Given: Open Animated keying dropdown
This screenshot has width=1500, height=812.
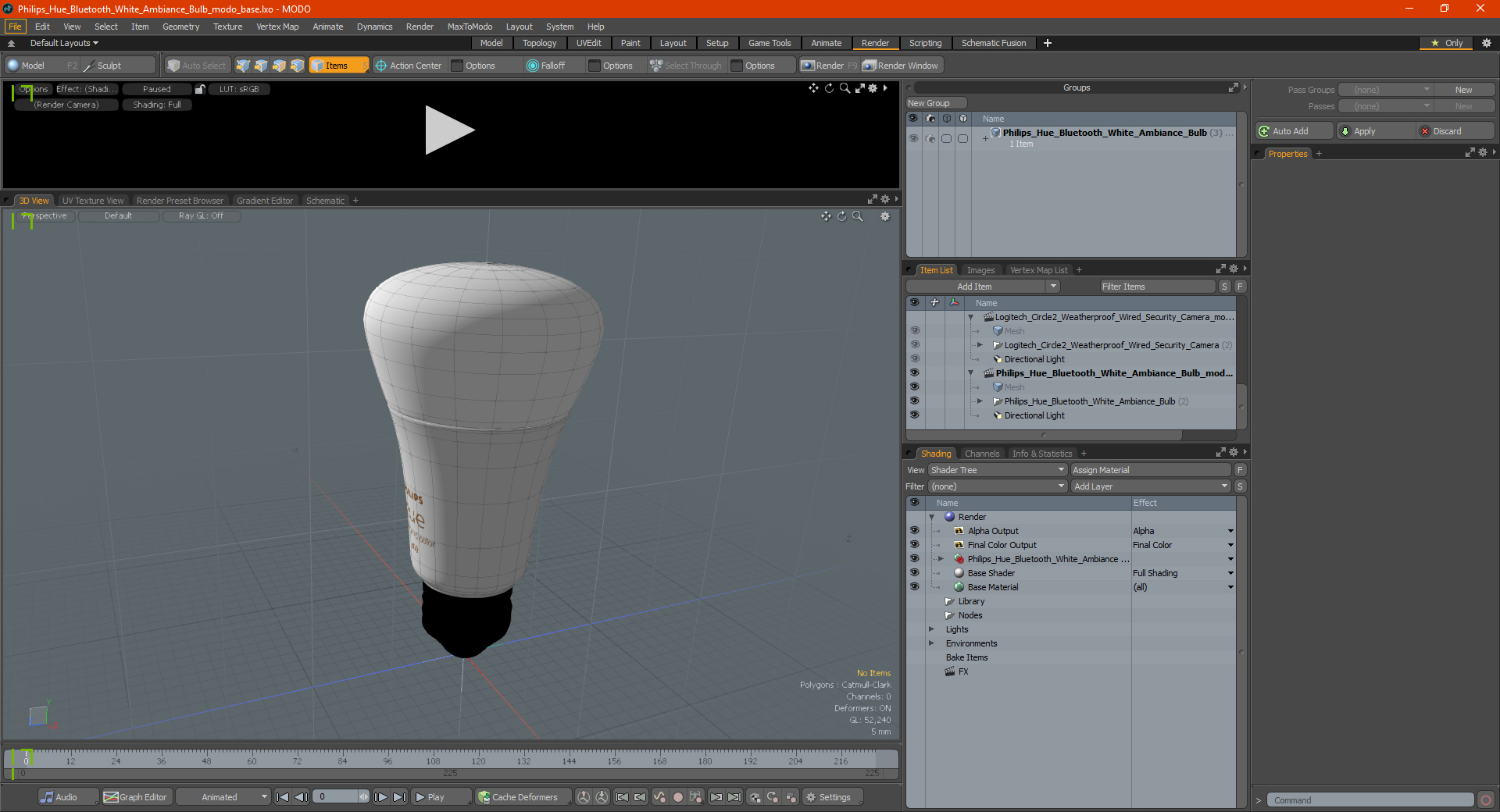Looking at the screenshot, I should tap(223, 797).
